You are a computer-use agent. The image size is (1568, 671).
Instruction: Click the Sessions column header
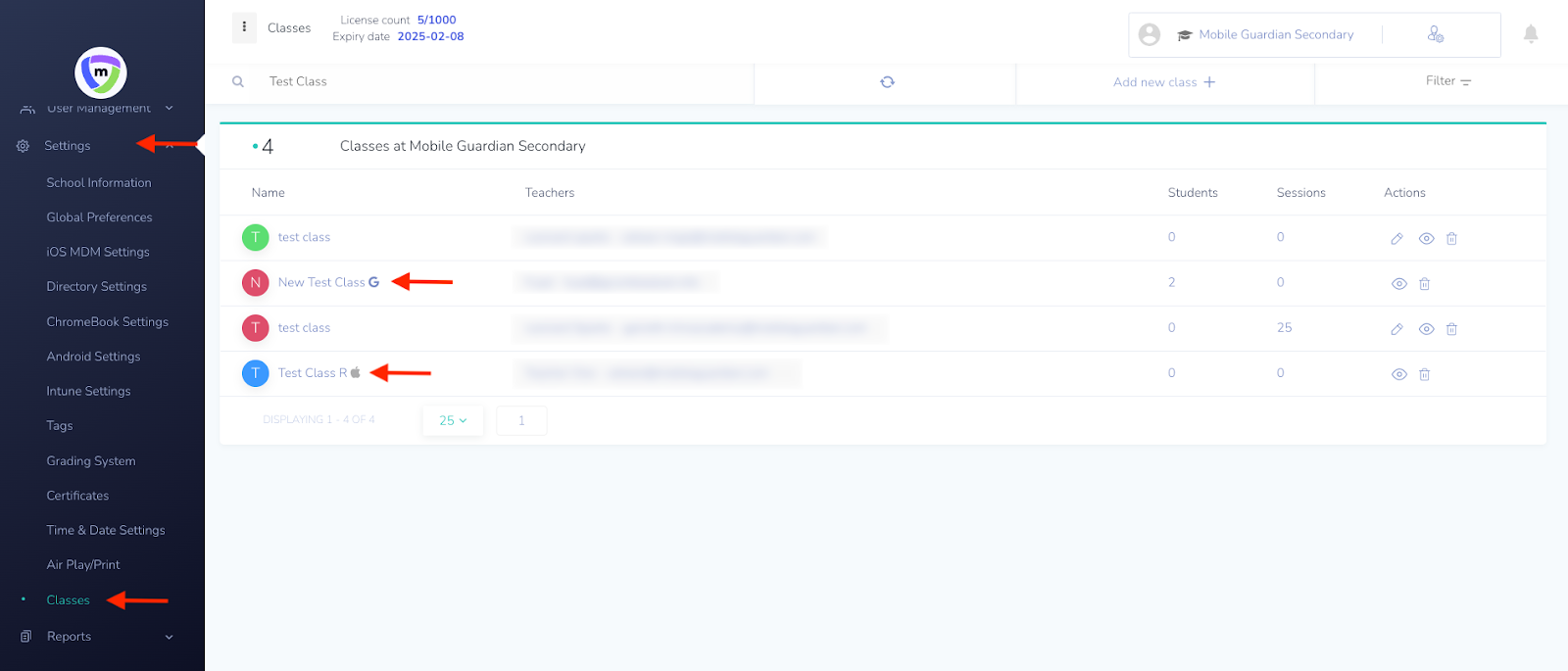(x=1301, y=193)
